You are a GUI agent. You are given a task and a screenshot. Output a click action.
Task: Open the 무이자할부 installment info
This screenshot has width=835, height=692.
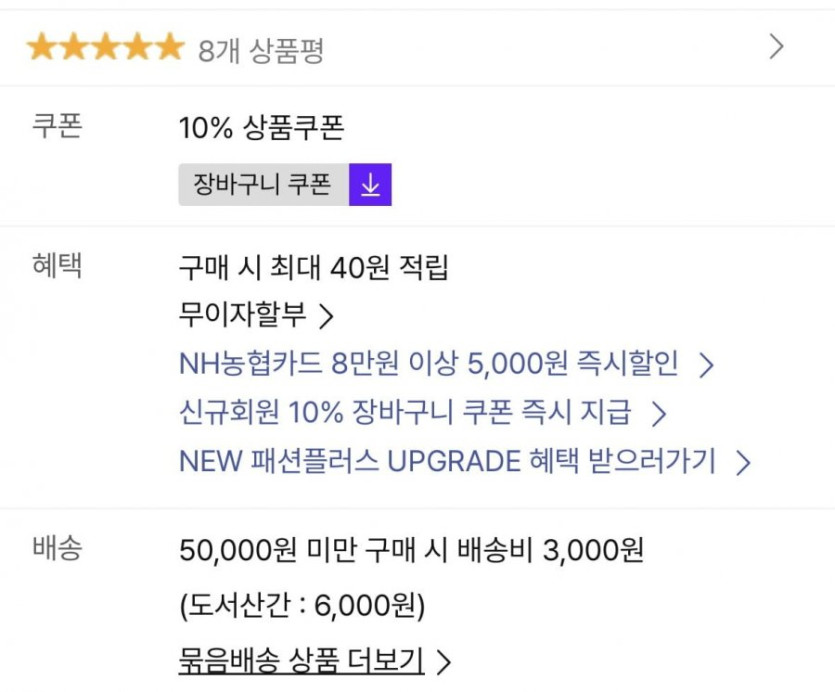point(242,316)
